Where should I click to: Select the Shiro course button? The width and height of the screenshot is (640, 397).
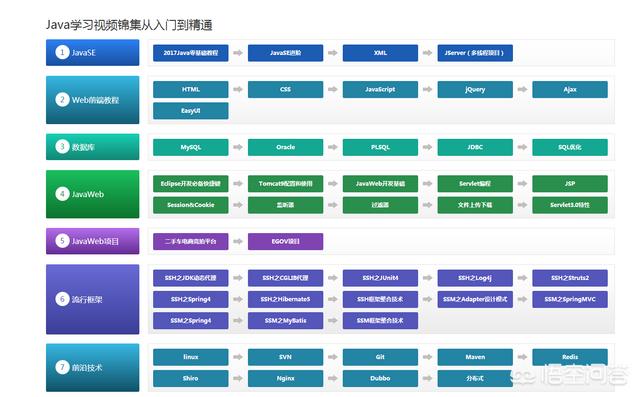[191, 378]
